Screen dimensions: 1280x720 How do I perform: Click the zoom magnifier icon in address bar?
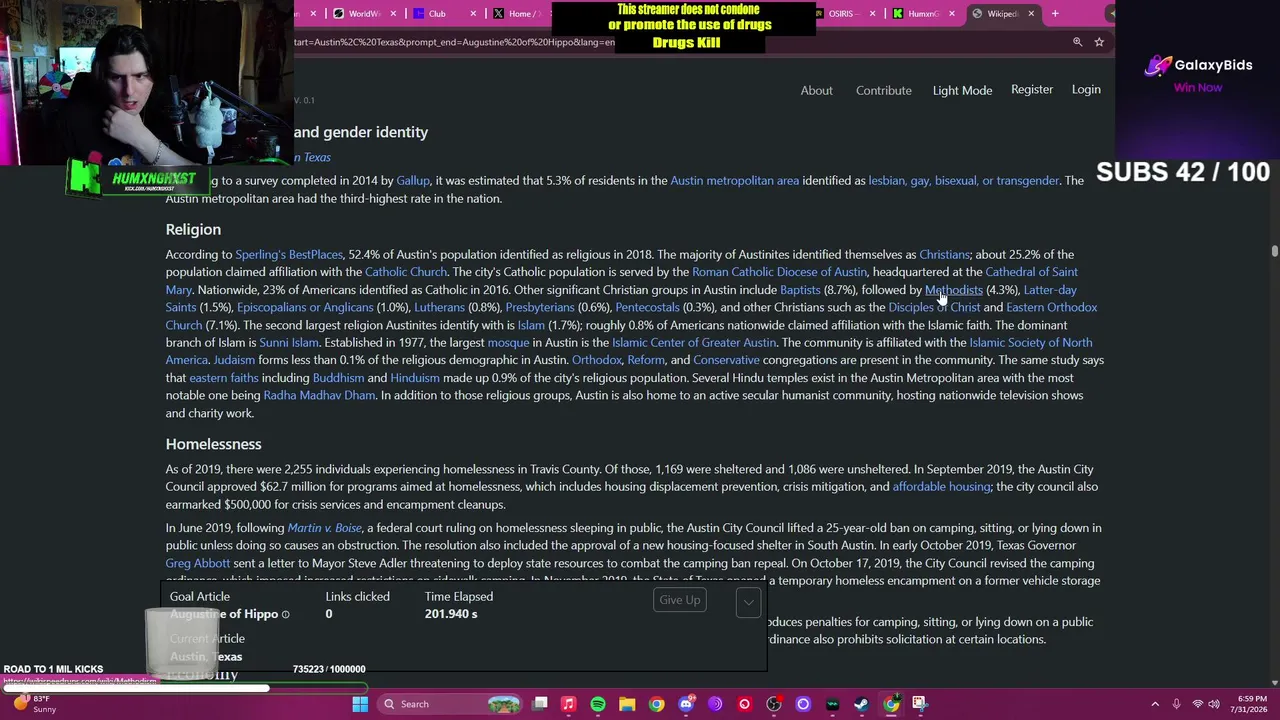(1077, 42)
